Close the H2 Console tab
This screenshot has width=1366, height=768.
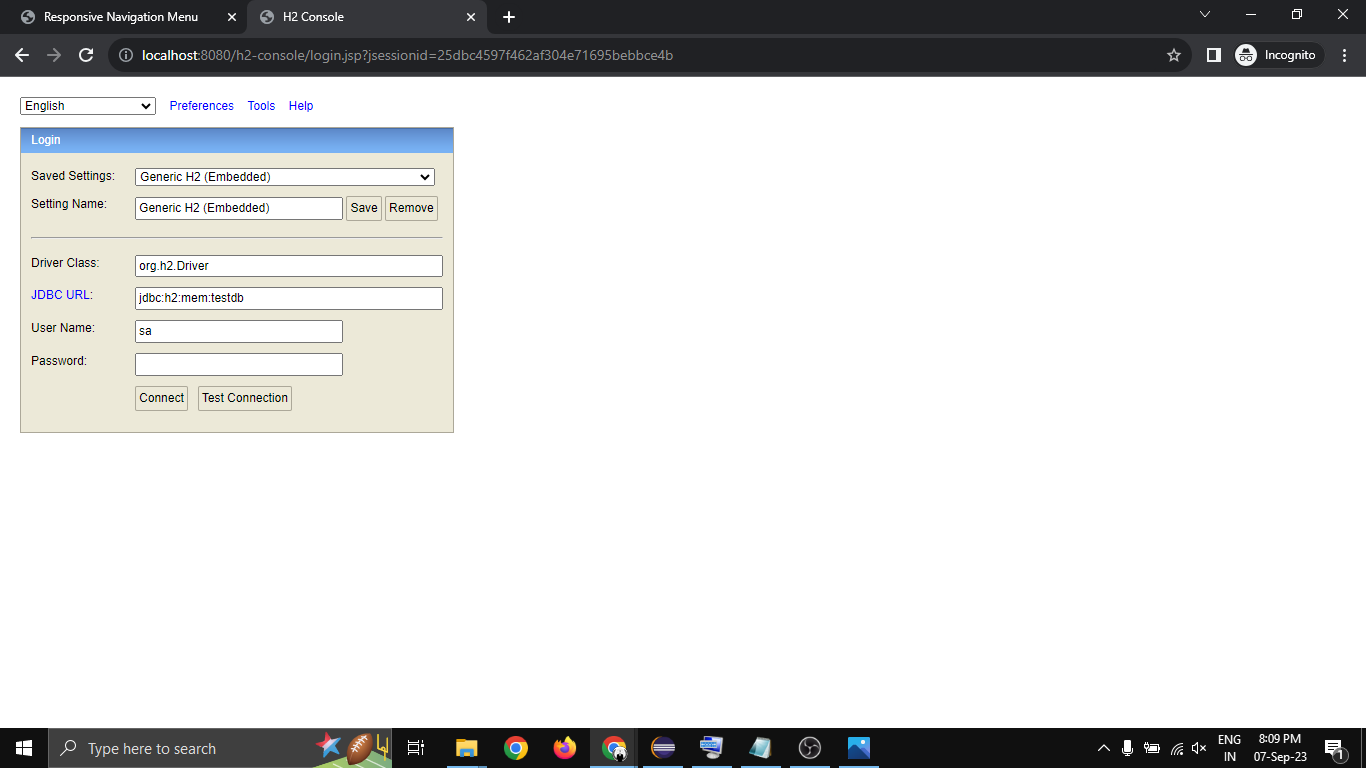471,17
